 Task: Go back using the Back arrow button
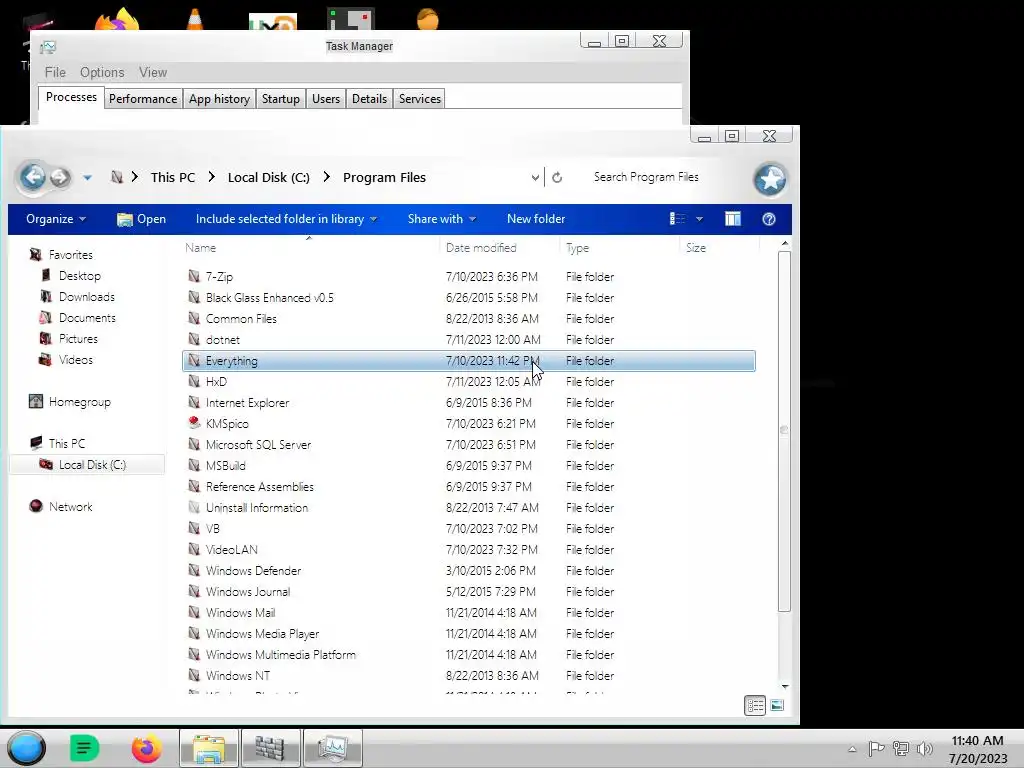pyautogui.click(x=33, y=176)
